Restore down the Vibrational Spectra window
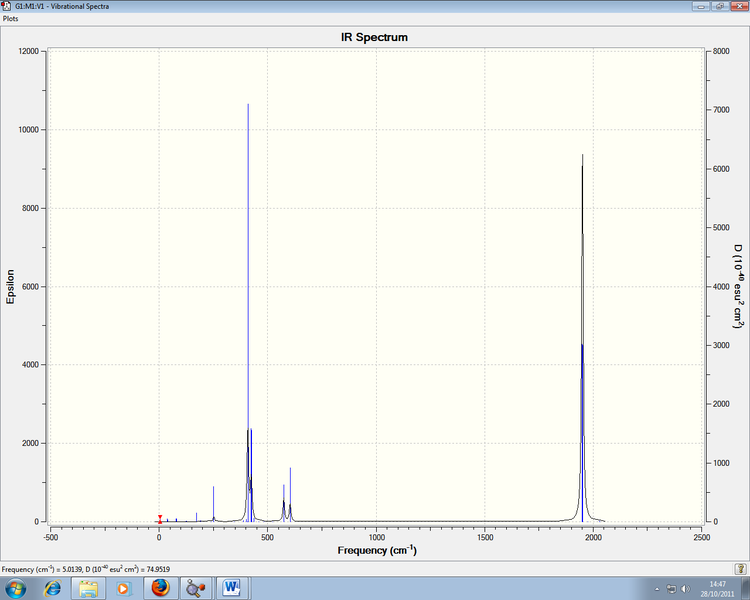Viewport: 750px width, 600px height. coord(719,6)
